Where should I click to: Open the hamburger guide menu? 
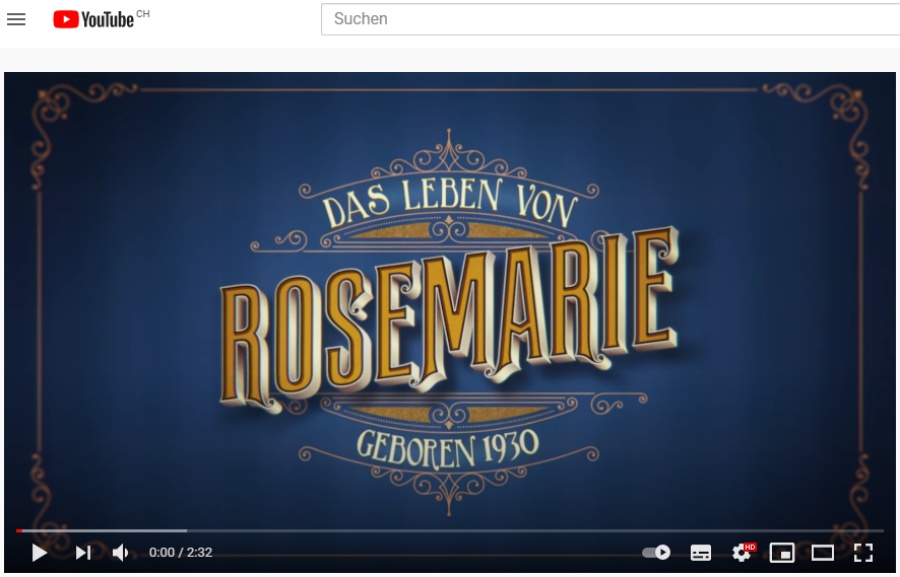pyautogui.click(x=16, y=20)
